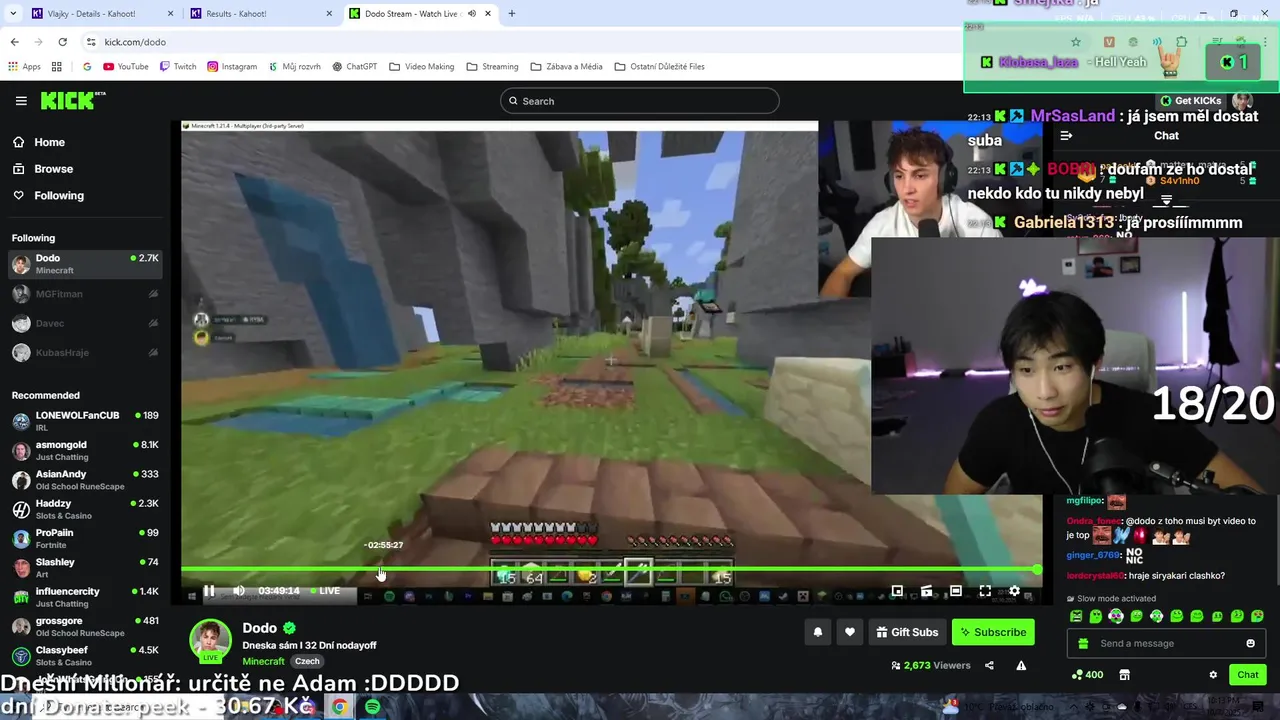The height and width of the screenshot is (720, 1280).
Task: Go back in browser history
Action: click(14, 42)
